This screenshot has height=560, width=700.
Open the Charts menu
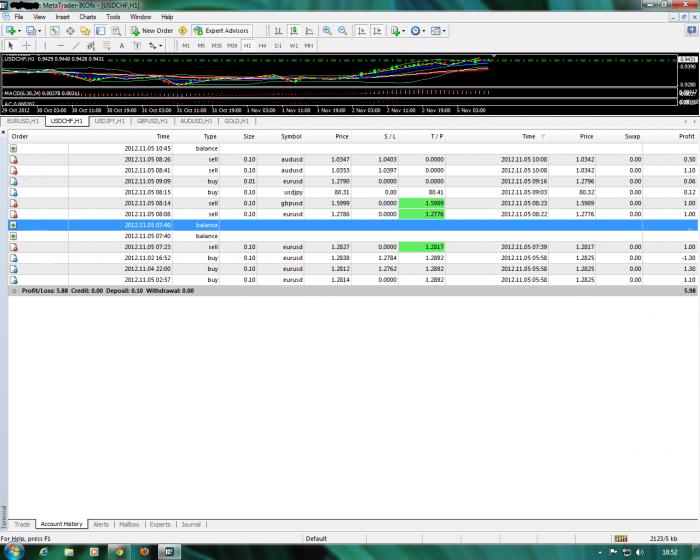(x=88, y=17)
